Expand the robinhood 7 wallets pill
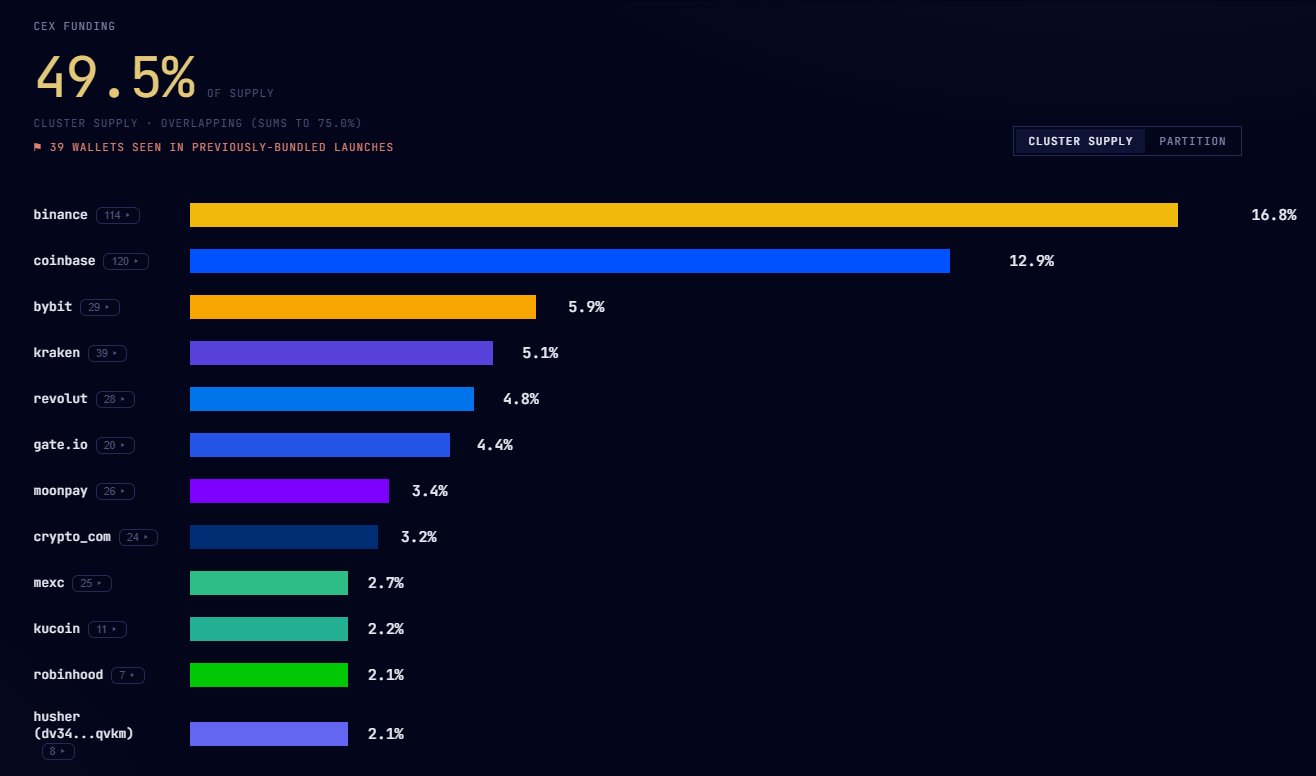 pos(128,675)
